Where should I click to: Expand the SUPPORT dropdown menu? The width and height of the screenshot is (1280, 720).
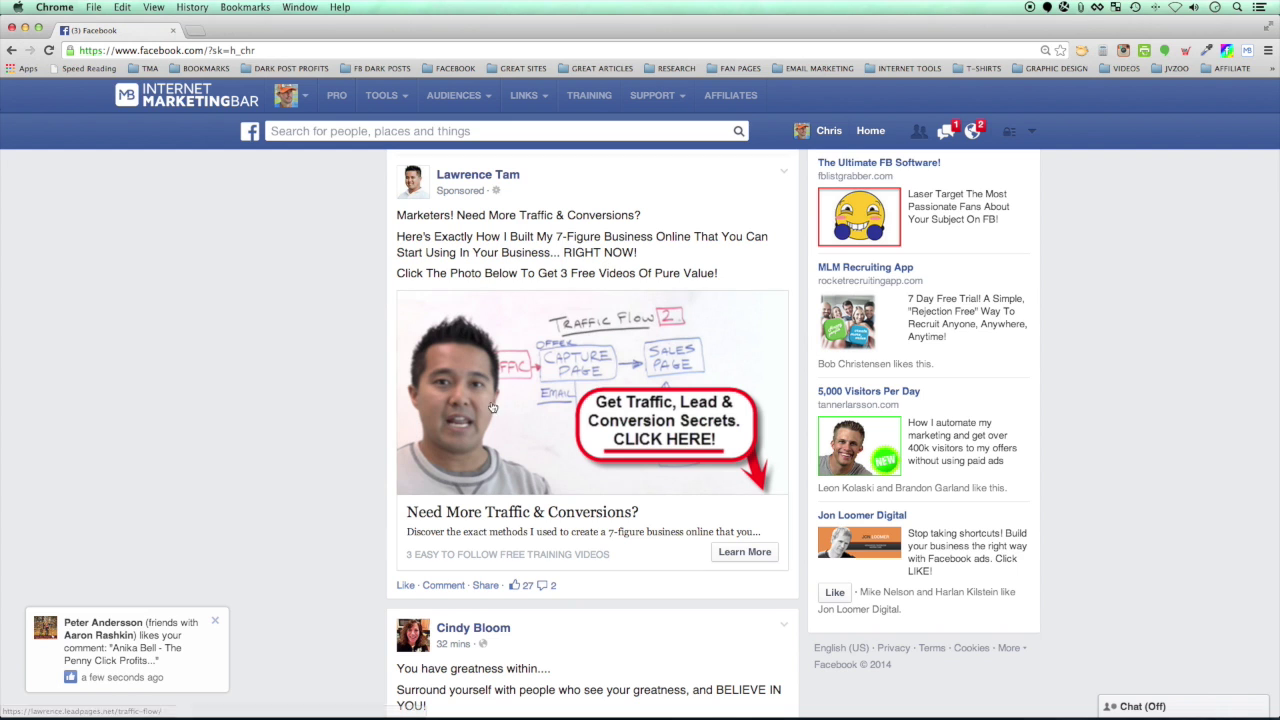click(657, 95)
